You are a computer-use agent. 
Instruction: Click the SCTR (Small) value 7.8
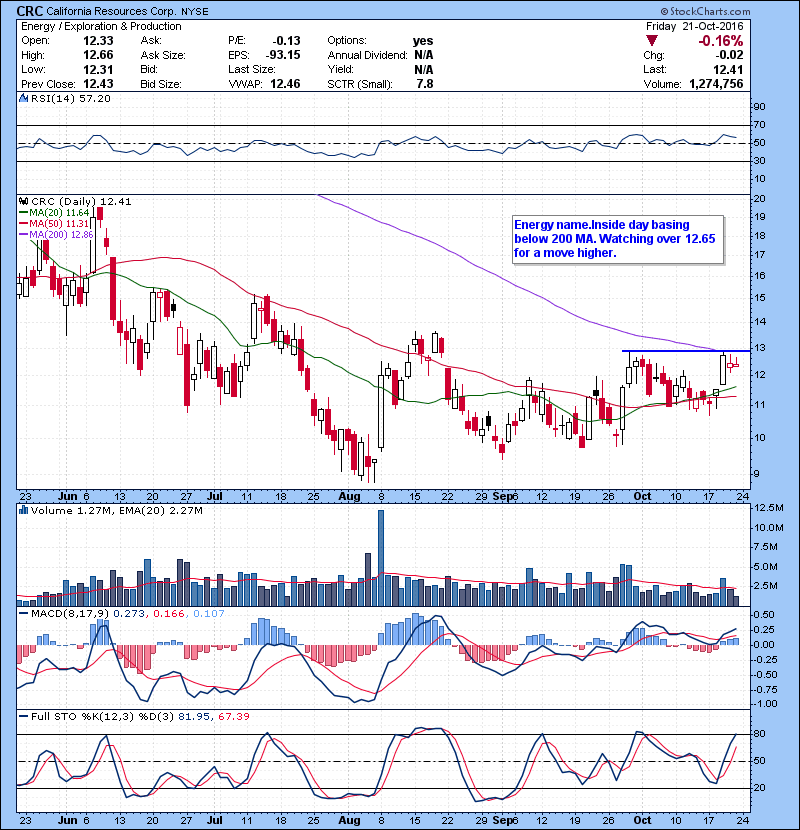pyautogui.click(x=425, y=84)
